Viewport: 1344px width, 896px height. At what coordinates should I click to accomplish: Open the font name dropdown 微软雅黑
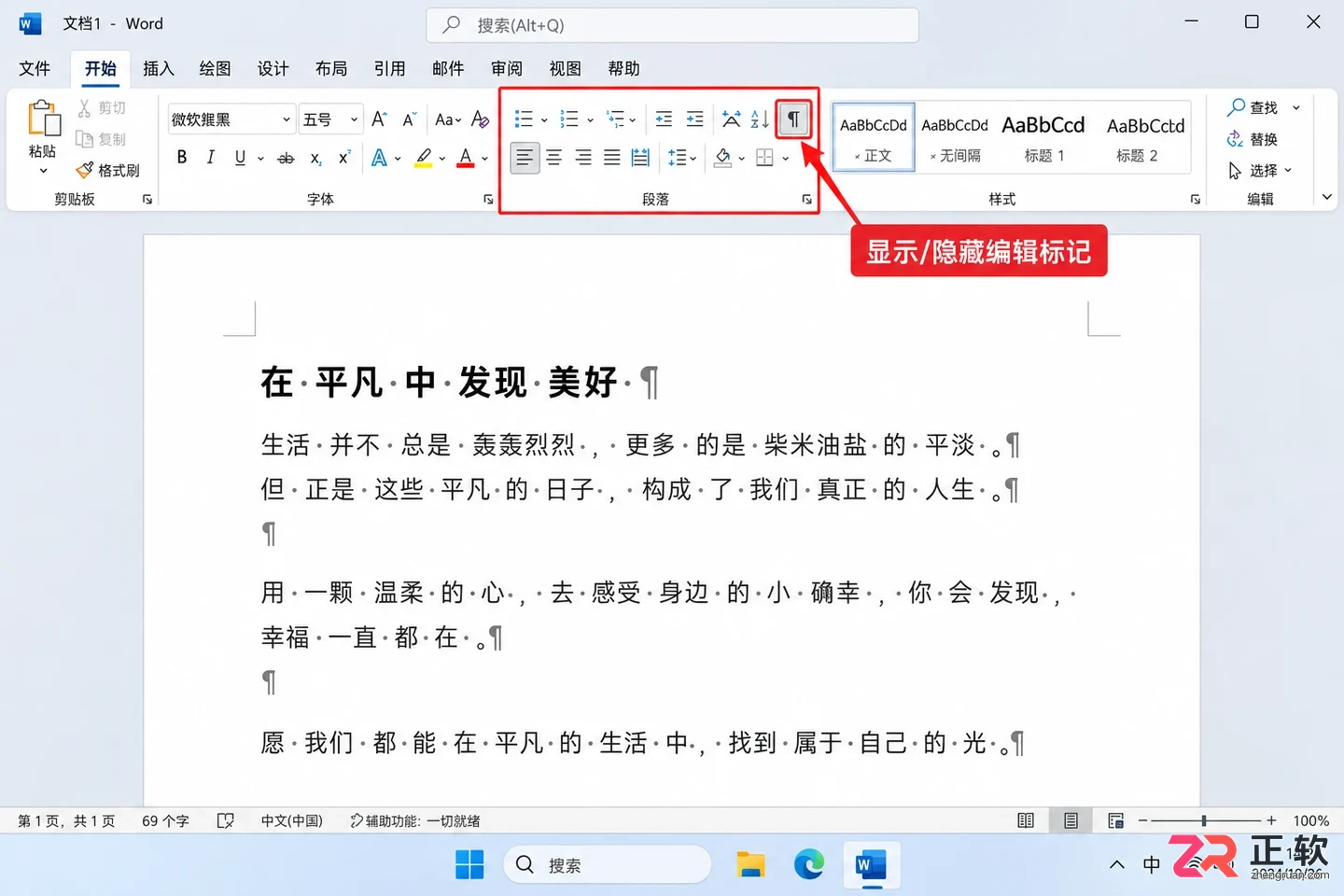point(287,119)
